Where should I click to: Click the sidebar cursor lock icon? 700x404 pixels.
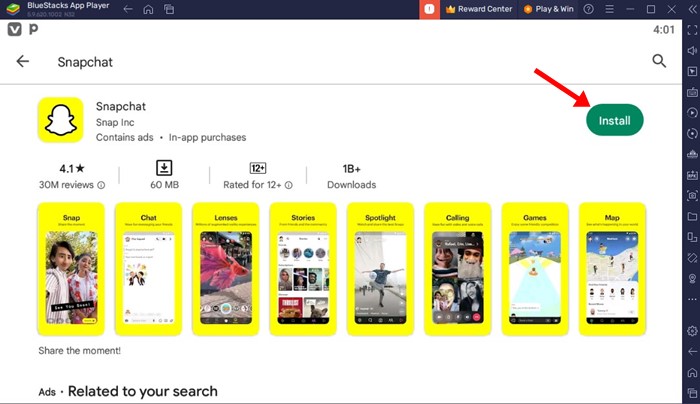692,71
